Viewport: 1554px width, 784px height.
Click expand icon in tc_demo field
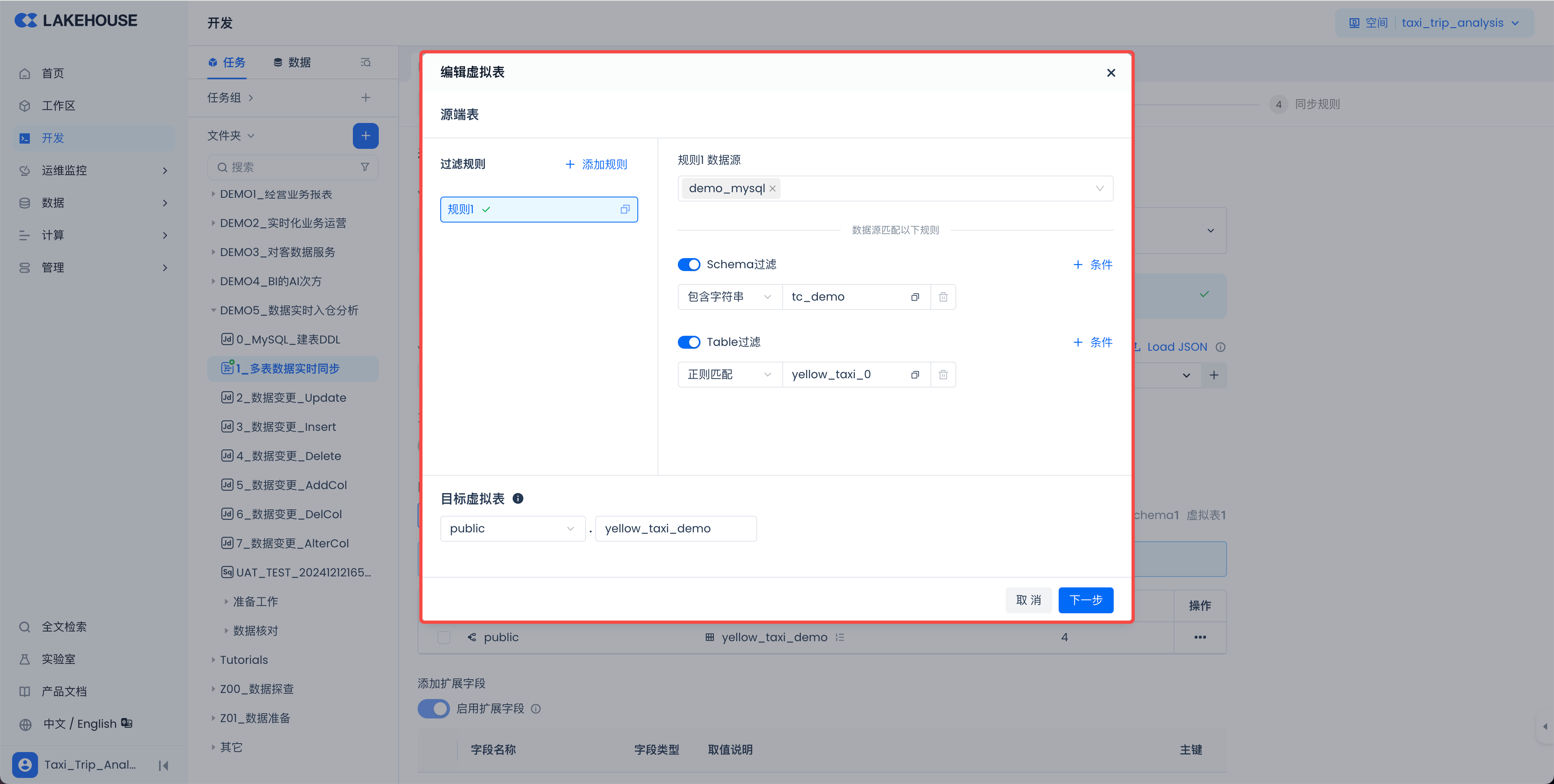tap(915, 297)
